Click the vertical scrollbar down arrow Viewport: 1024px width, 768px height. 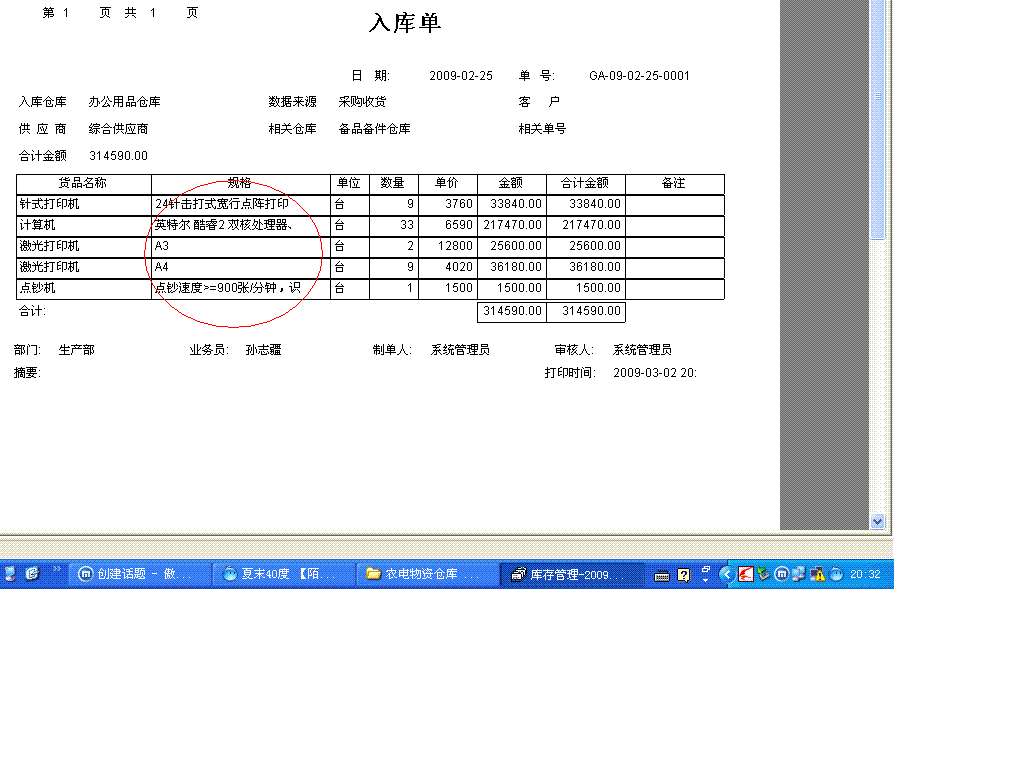[877, 521]
